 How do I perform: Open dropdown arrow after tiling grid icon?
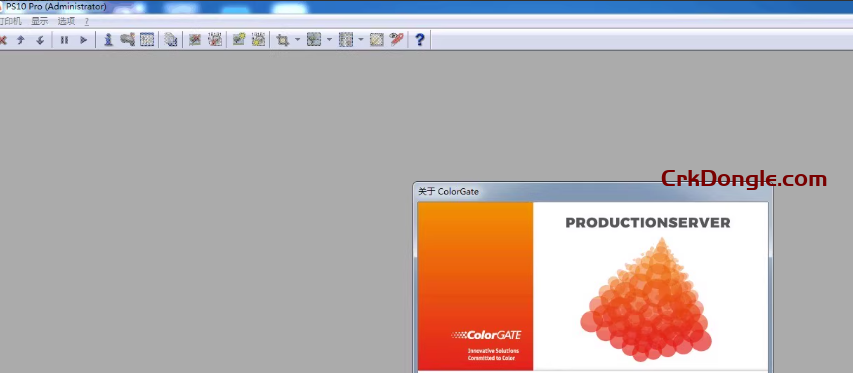[x=361, y=40]
